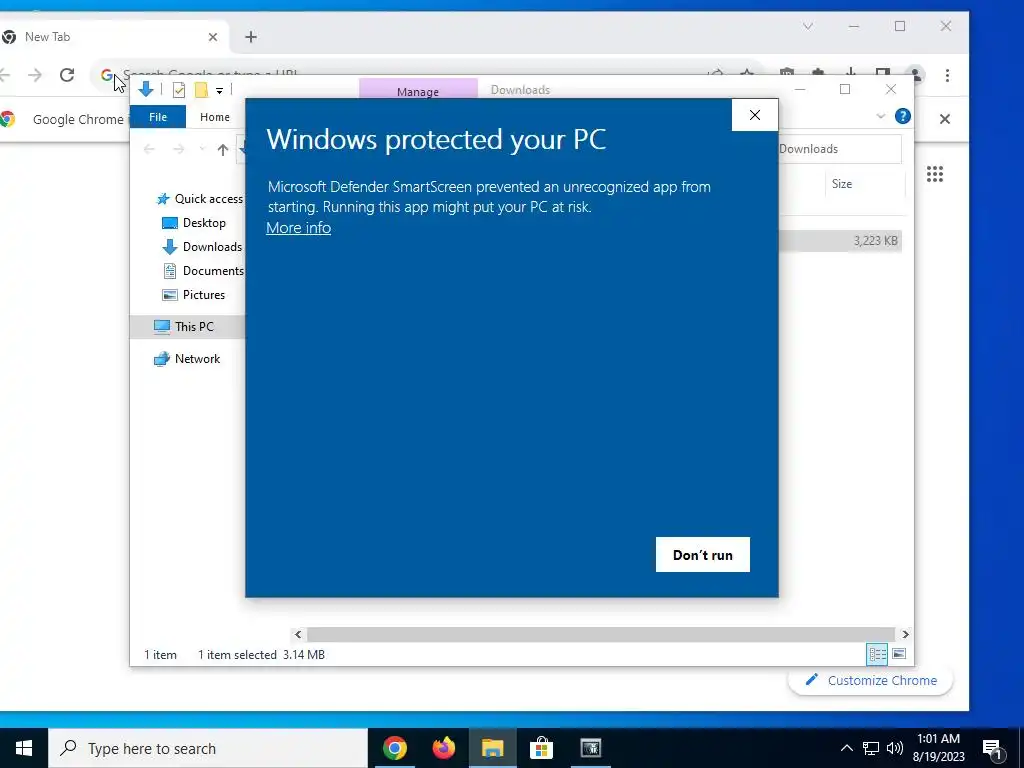Click the More info link in SmartScreen dialog

coord(298,228)
